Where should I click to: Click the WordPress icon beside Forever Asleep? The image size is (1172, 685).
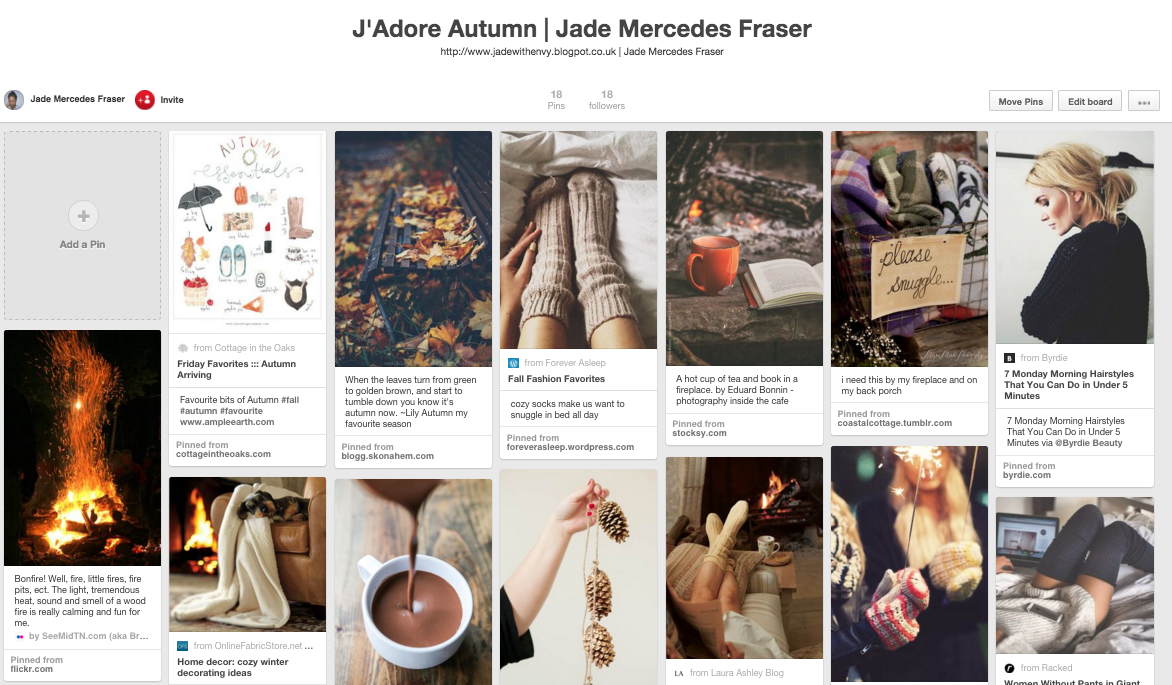(x=513, y=363)
